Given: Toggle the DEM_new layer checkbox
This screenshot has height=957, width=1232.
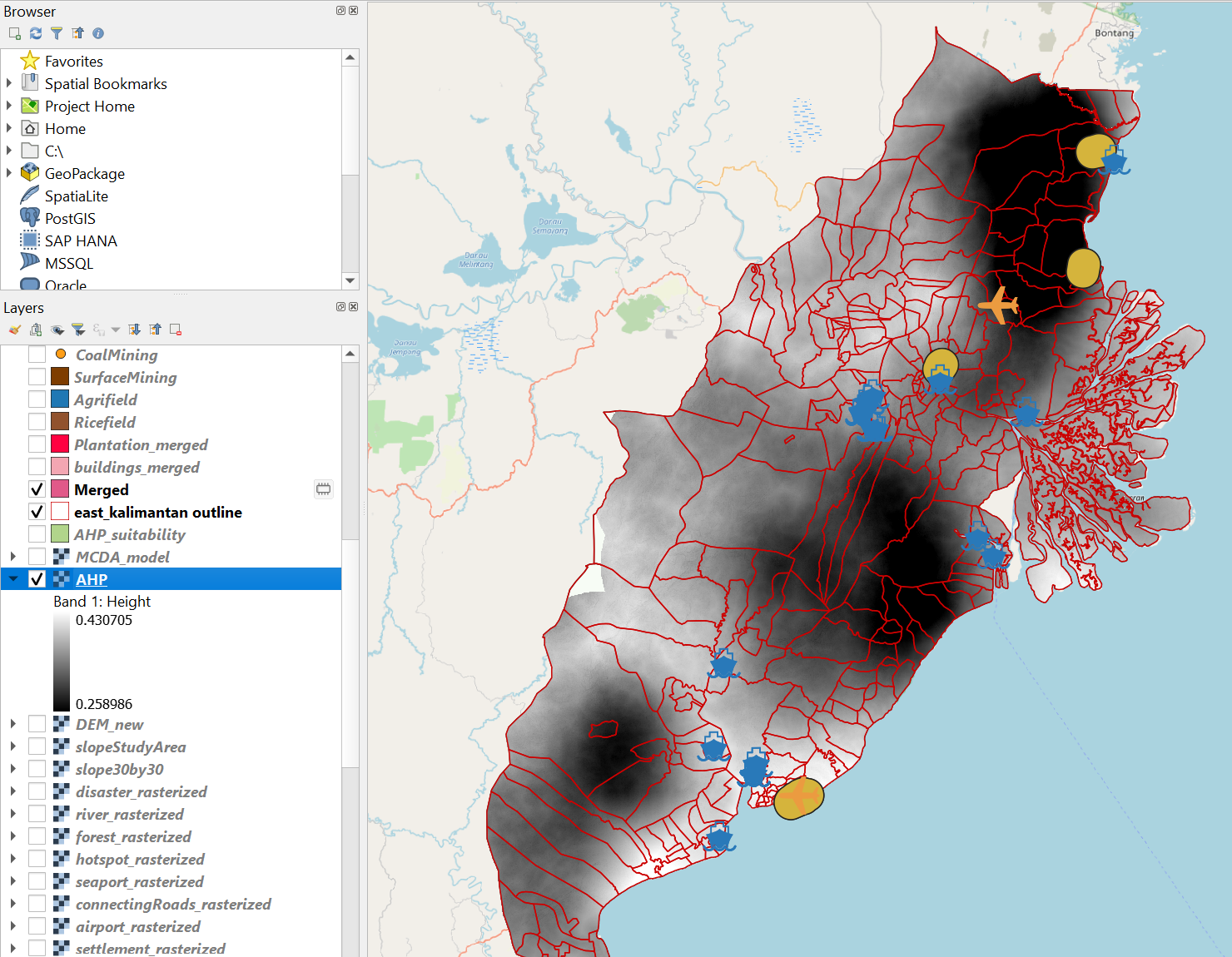Looking at the screenshot, I should [x=37, y=724].
